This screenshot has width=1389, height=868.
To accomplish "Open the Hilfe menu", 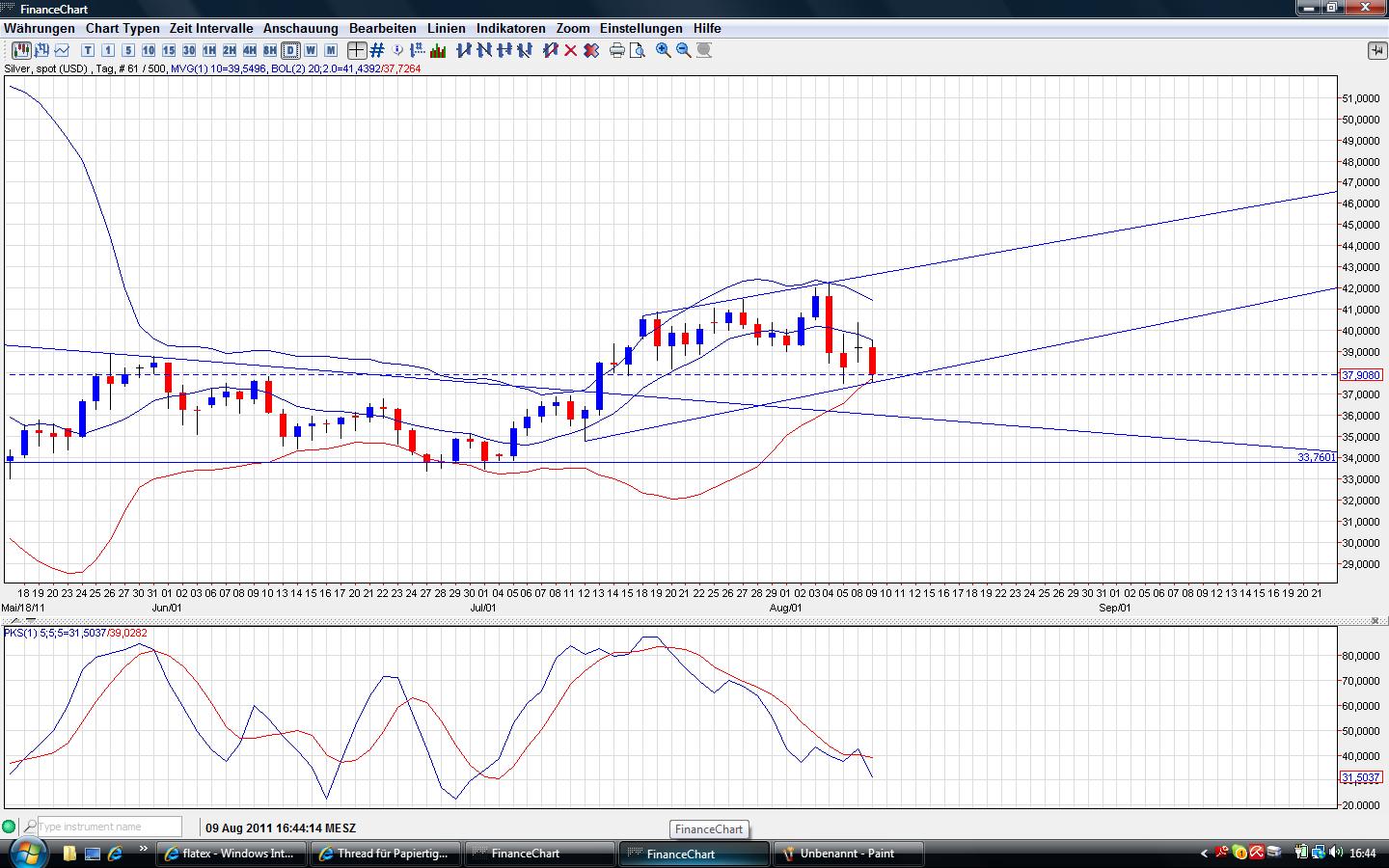I will 707,28.
